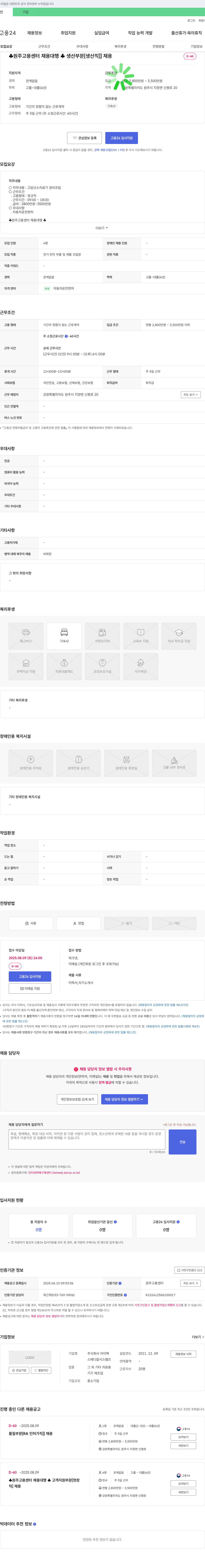Click the 식사제공 benefit icon
The width and height of the screenshot is (205, 1568).
[141, 667]
